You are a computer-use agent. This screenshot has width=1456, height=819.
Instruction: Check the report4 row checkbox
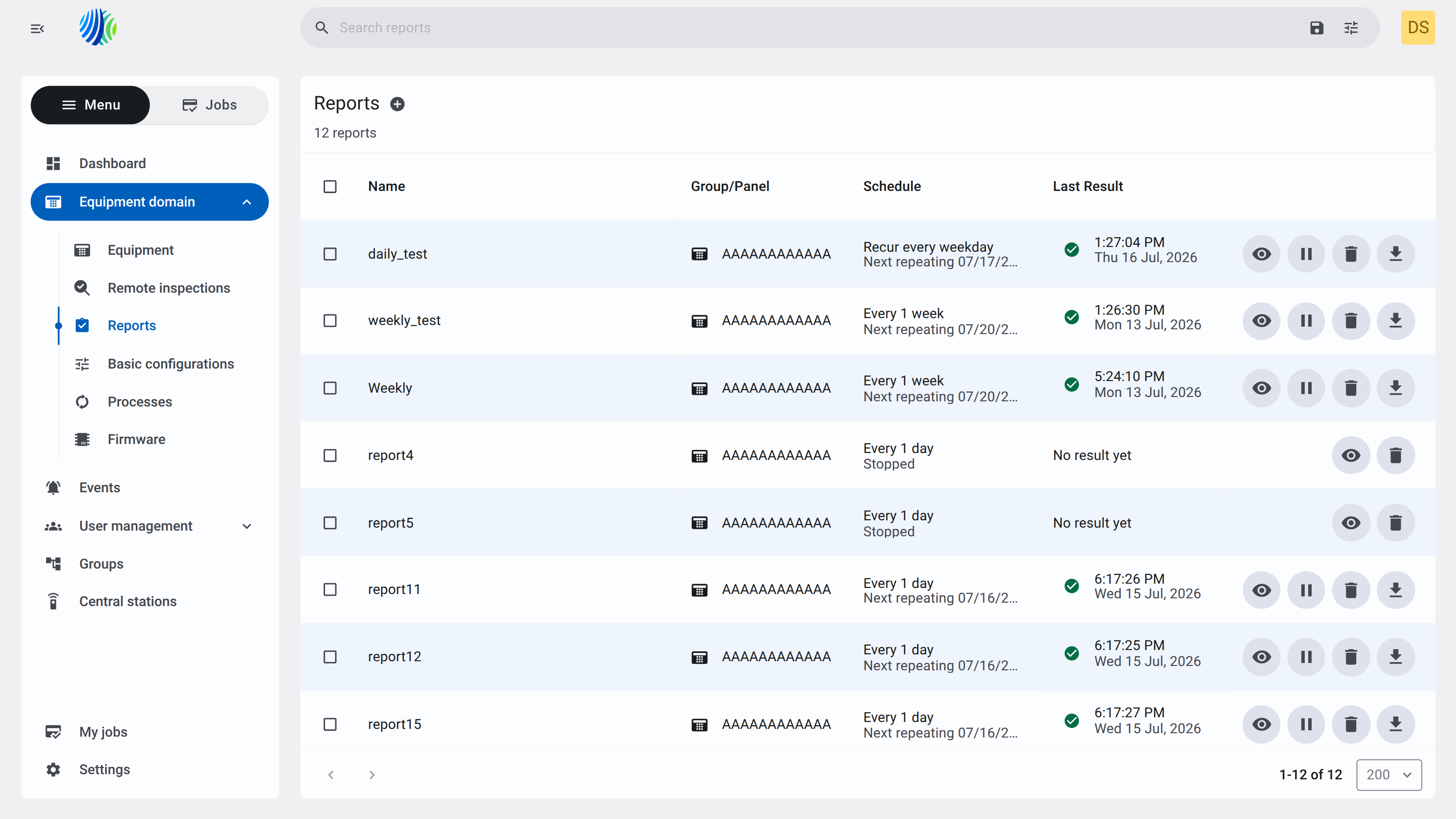click(330, 456)
